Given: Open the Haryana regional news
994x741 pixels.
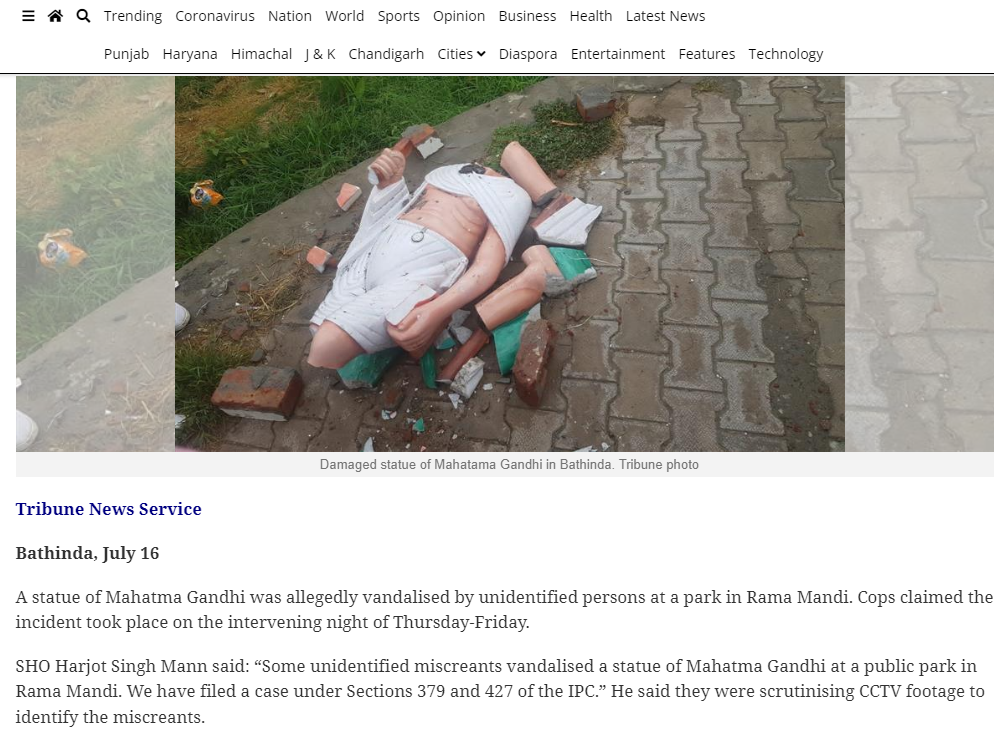Looking at the screenshot, I should click(x=190, y=54).
